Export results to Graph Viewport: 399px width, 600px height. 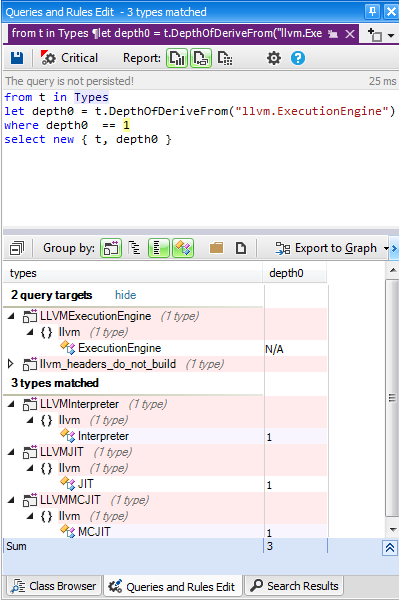coord(326,248)
